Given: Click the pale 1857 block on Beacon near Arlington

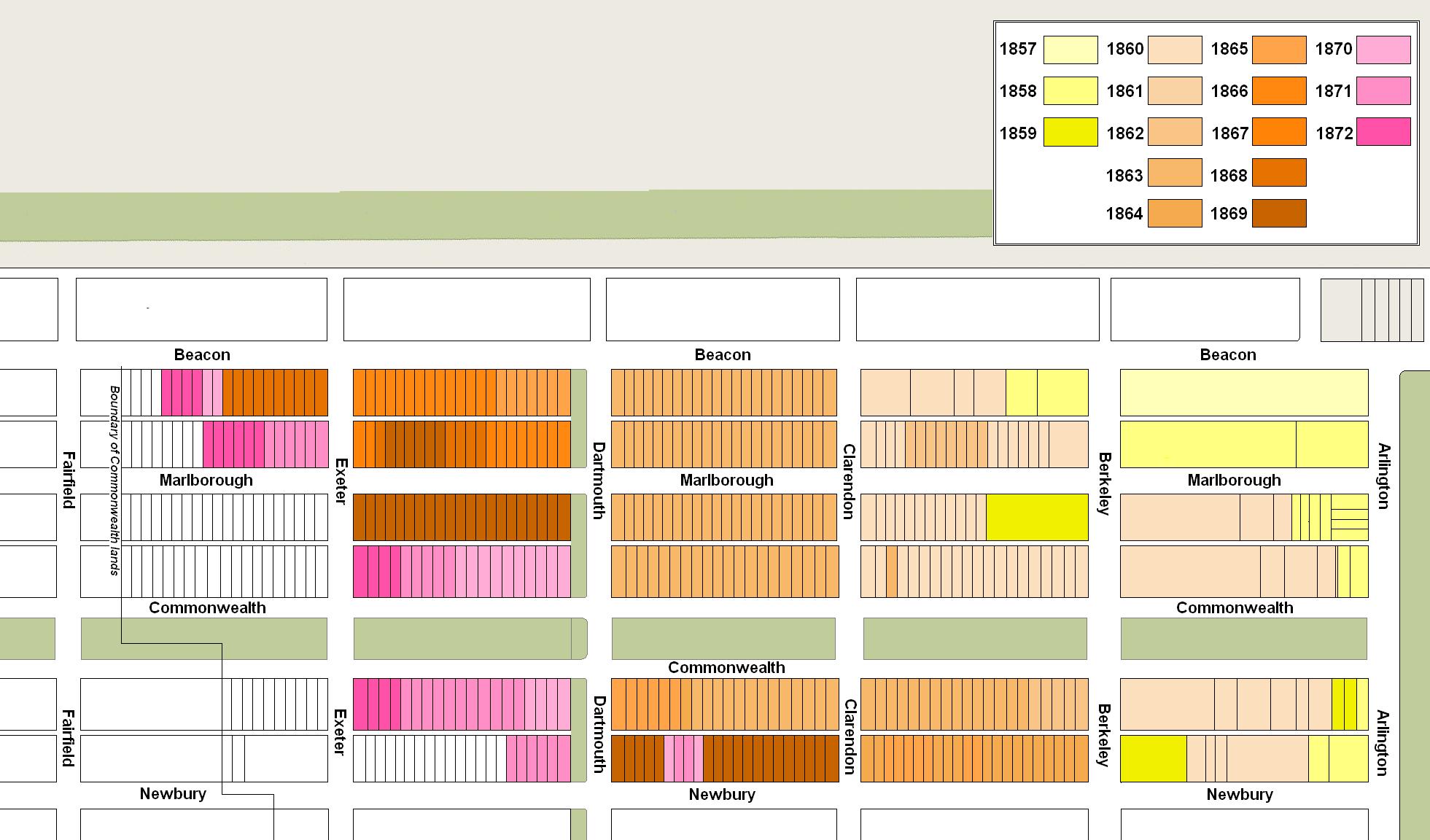Looking at the screenshot, I should pyautogui.click(x=1243, y=392).
